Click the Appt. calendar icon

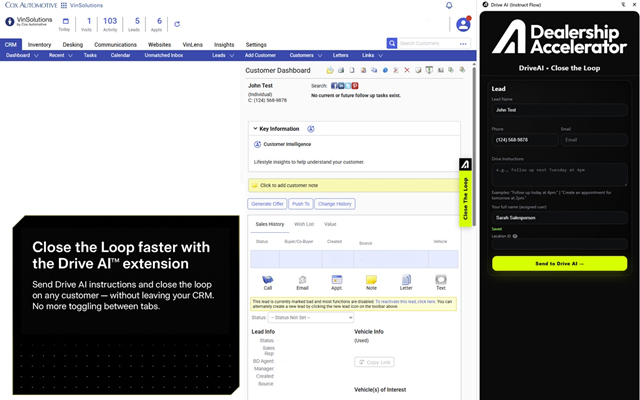[337, 280]
